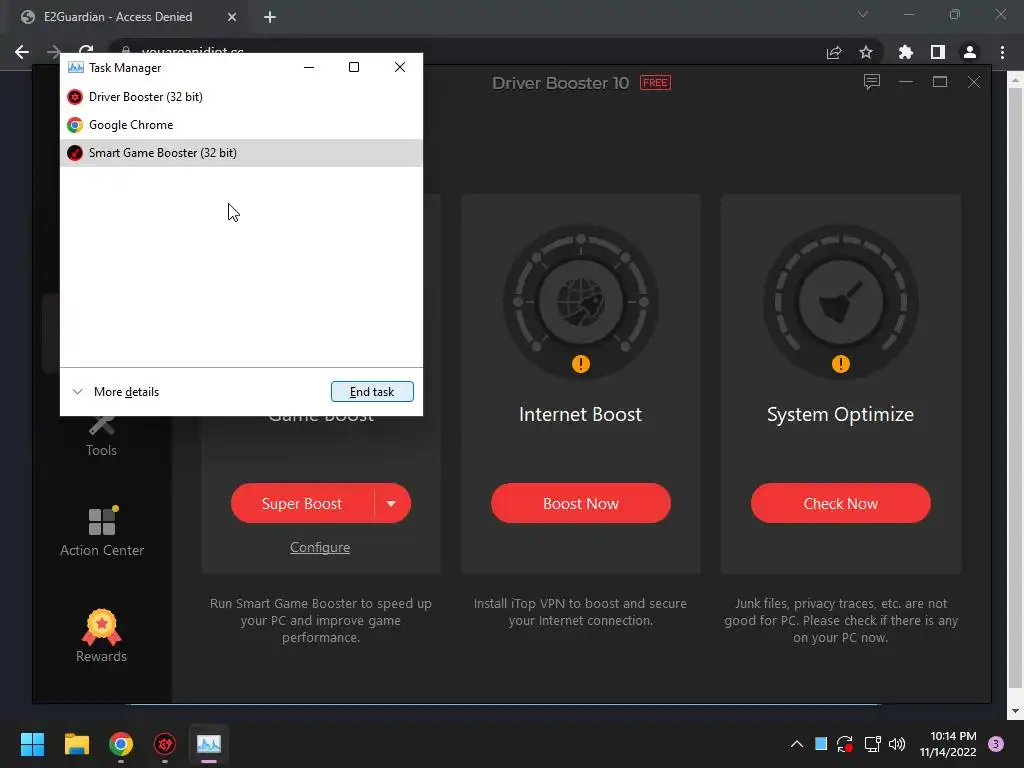This screenshot has height=768, width=1024.
Task: Open a new Chrome tab
Action: 270,18
